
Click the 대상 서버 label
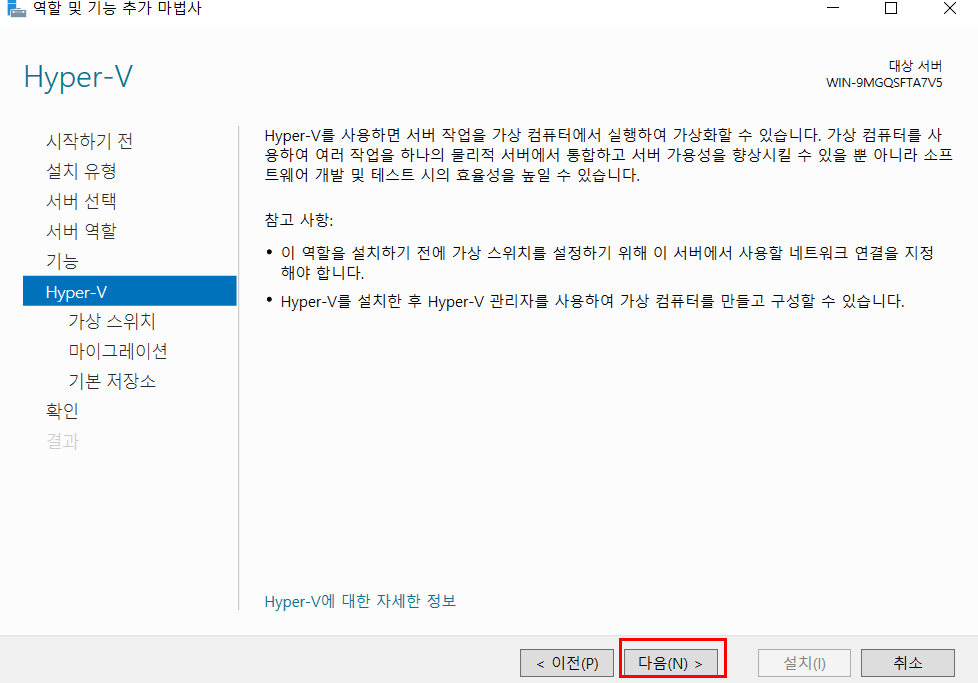915,66
